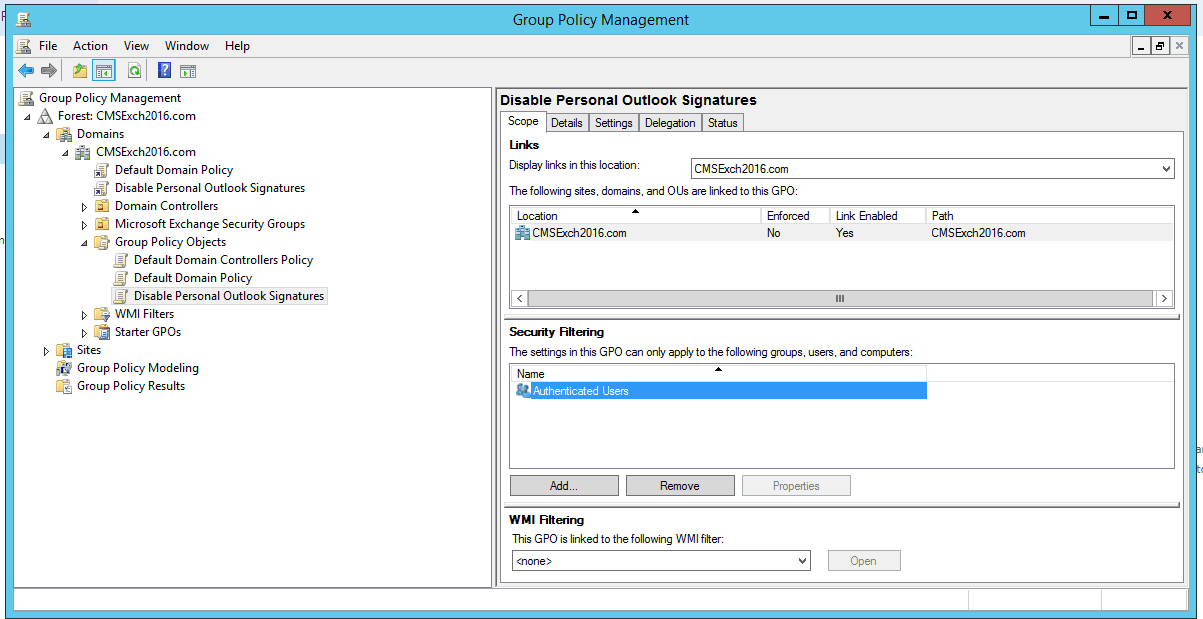Switch to the Settings tab
Screen dimensions: 1203x619
pos(613,123)
